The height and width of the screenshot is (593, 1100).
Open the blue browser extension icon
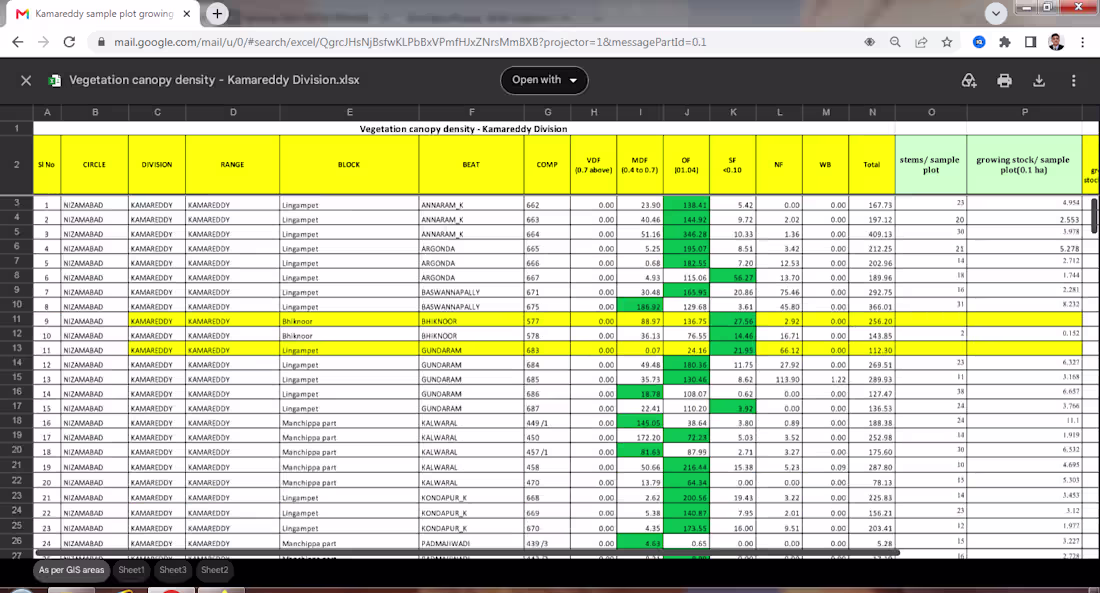pos(979,42)
